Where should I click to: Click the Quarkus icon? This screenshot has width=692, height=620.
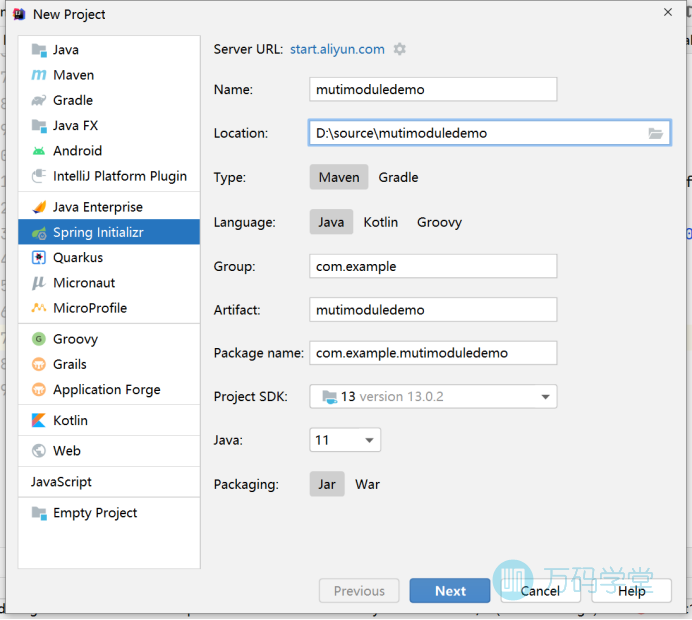tap(39, 258)
